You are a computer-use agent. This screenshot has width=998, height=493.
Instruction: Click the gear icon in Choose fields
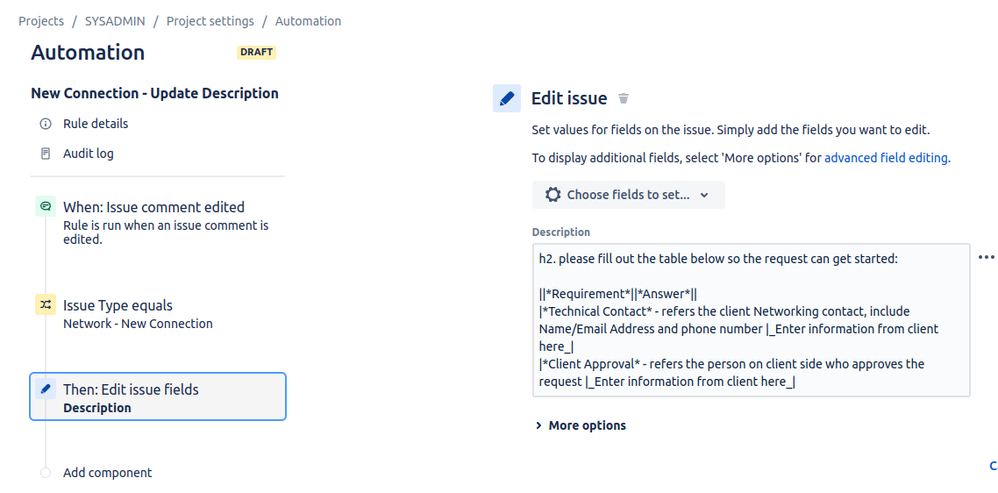click(x=553, y=195)
